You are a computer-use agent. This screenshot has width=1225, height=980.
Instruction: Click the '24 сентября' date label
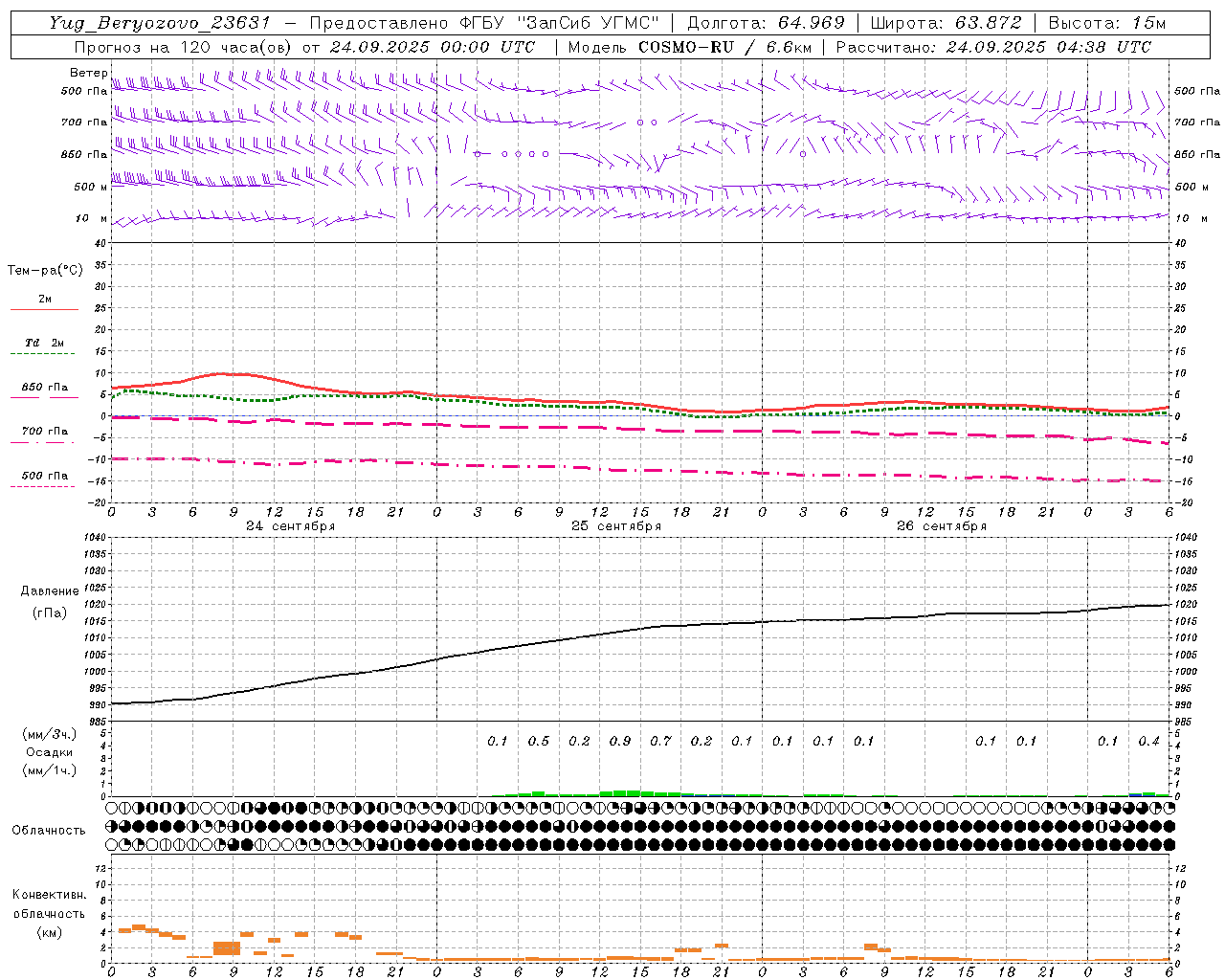coord(290,526)
